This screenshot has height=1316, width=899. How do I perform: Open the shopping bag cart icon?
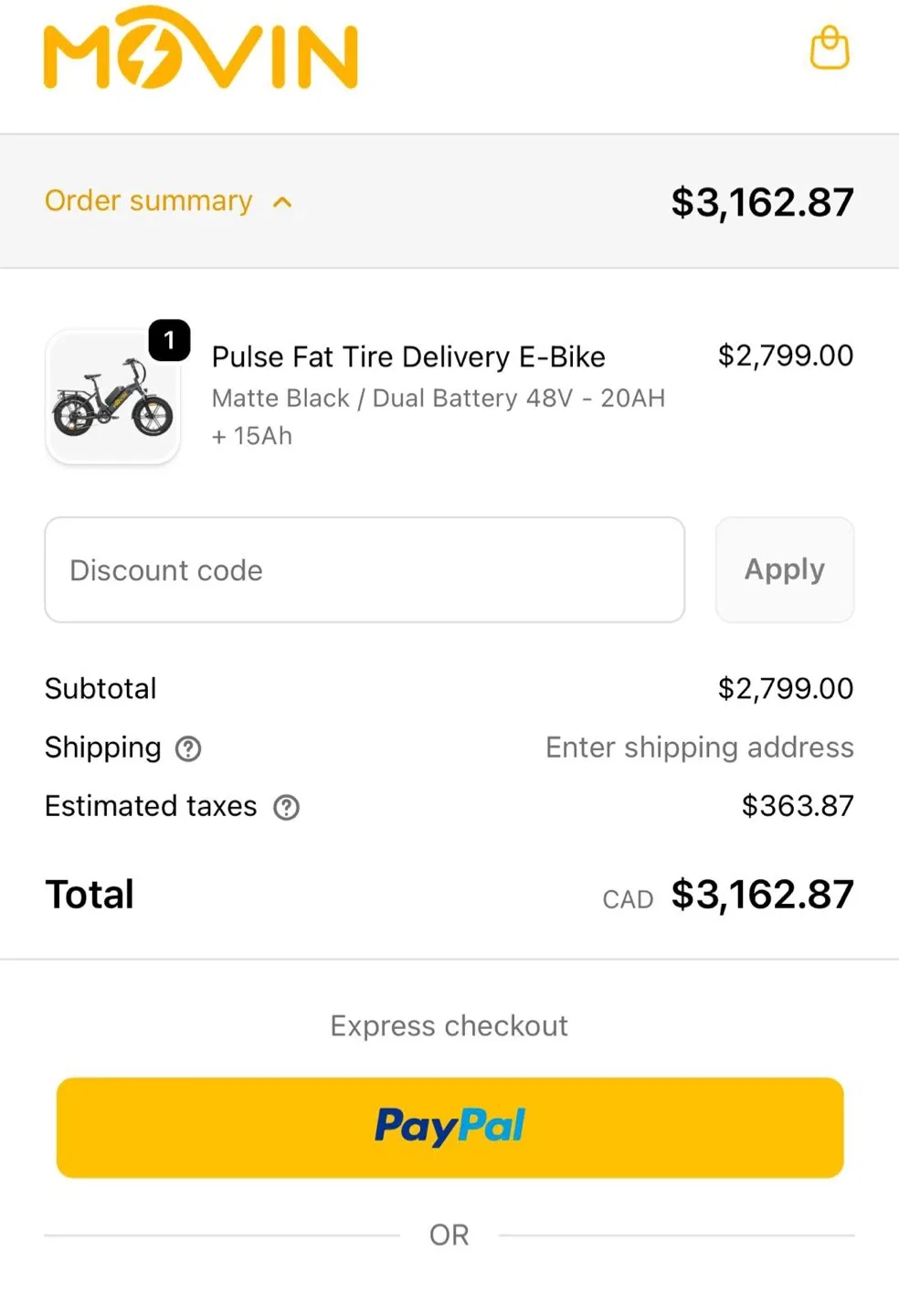(x=829, y=48)
